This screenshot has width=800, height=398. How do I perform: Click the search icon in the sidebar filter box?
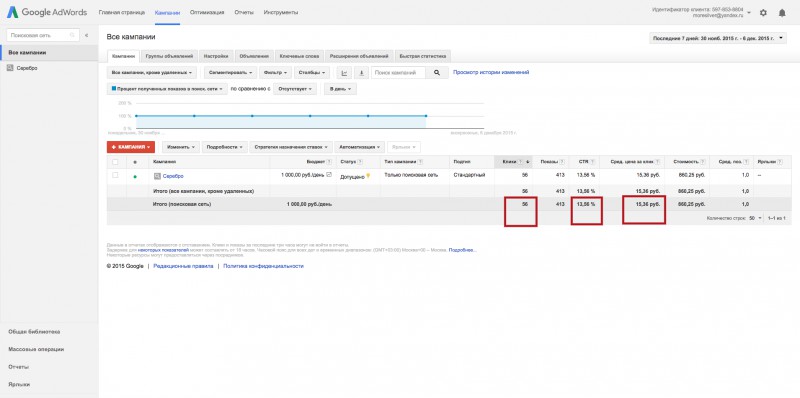pyautogui.click(x=72, y=35)
